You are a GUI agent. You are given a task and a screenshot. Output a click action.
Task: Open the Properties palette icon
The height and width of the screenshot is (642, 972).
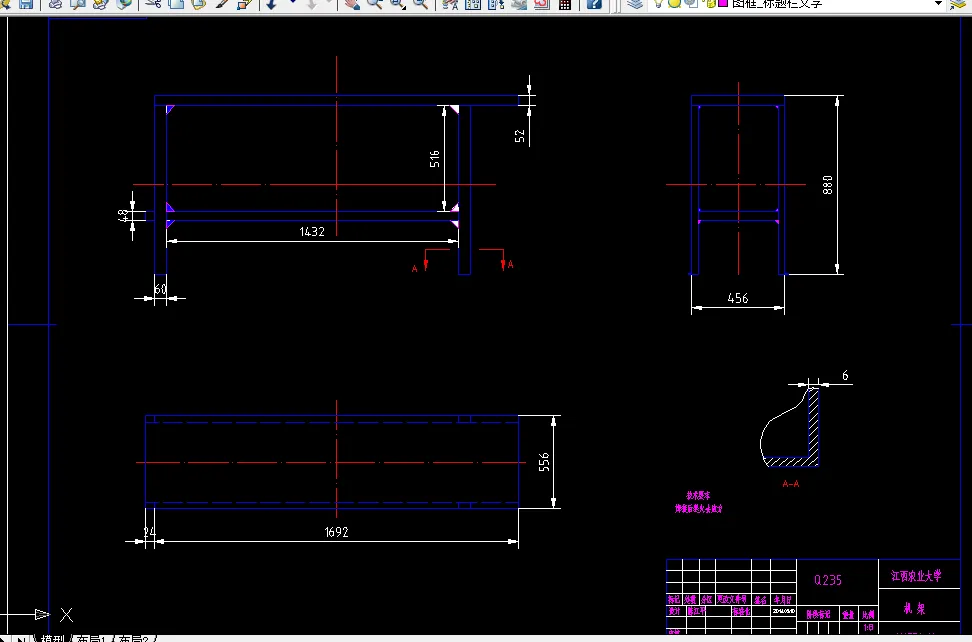click(450, 4)
